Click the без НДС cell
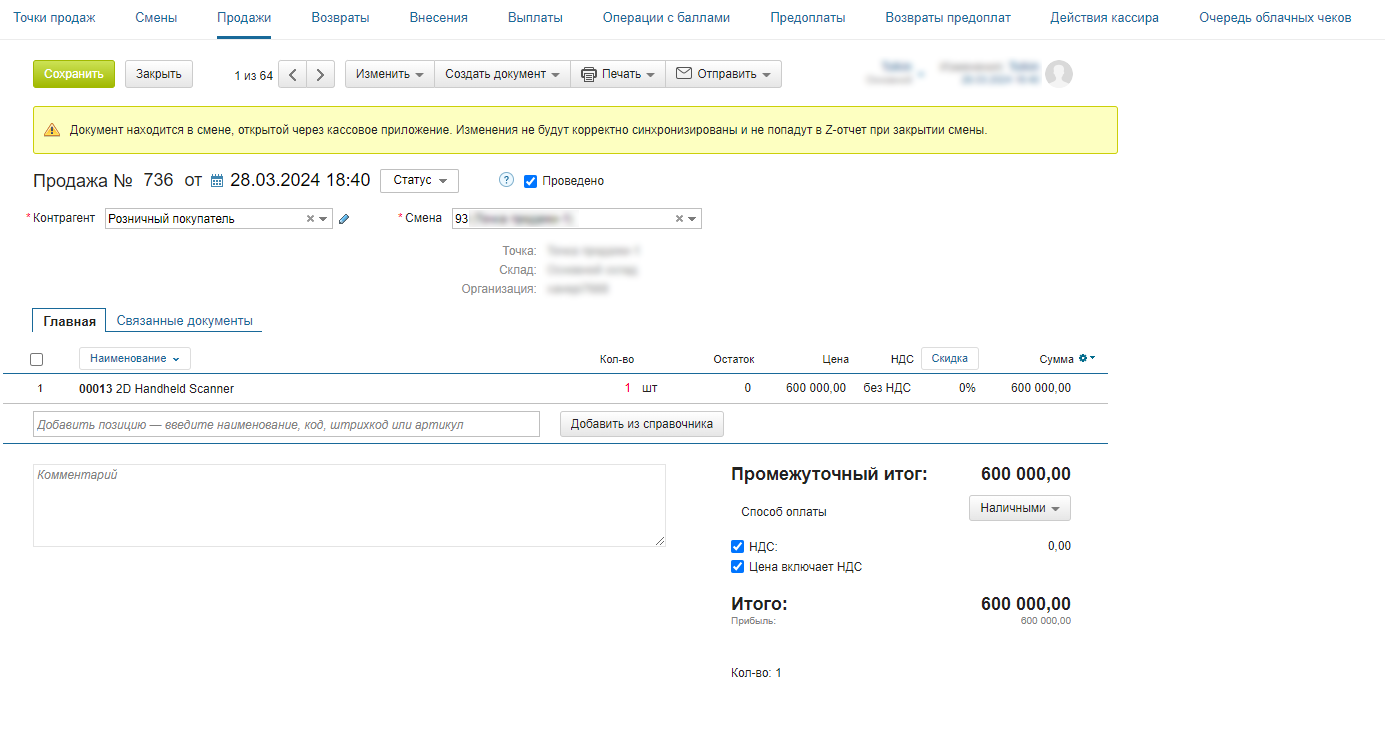The height and width of the screenshot is (741, 1385). (x=887, y=388)
